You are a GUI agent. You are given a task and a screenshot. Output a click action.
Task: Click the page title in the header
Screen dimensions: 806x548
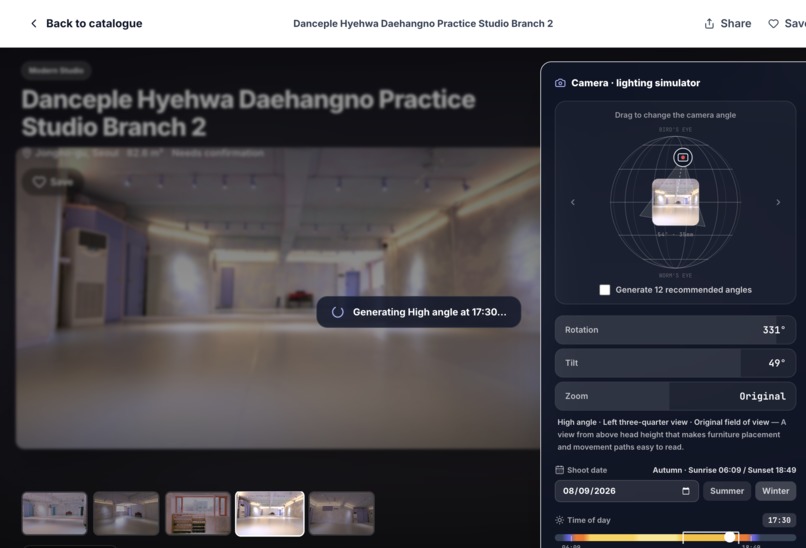[x=423, y=23]
